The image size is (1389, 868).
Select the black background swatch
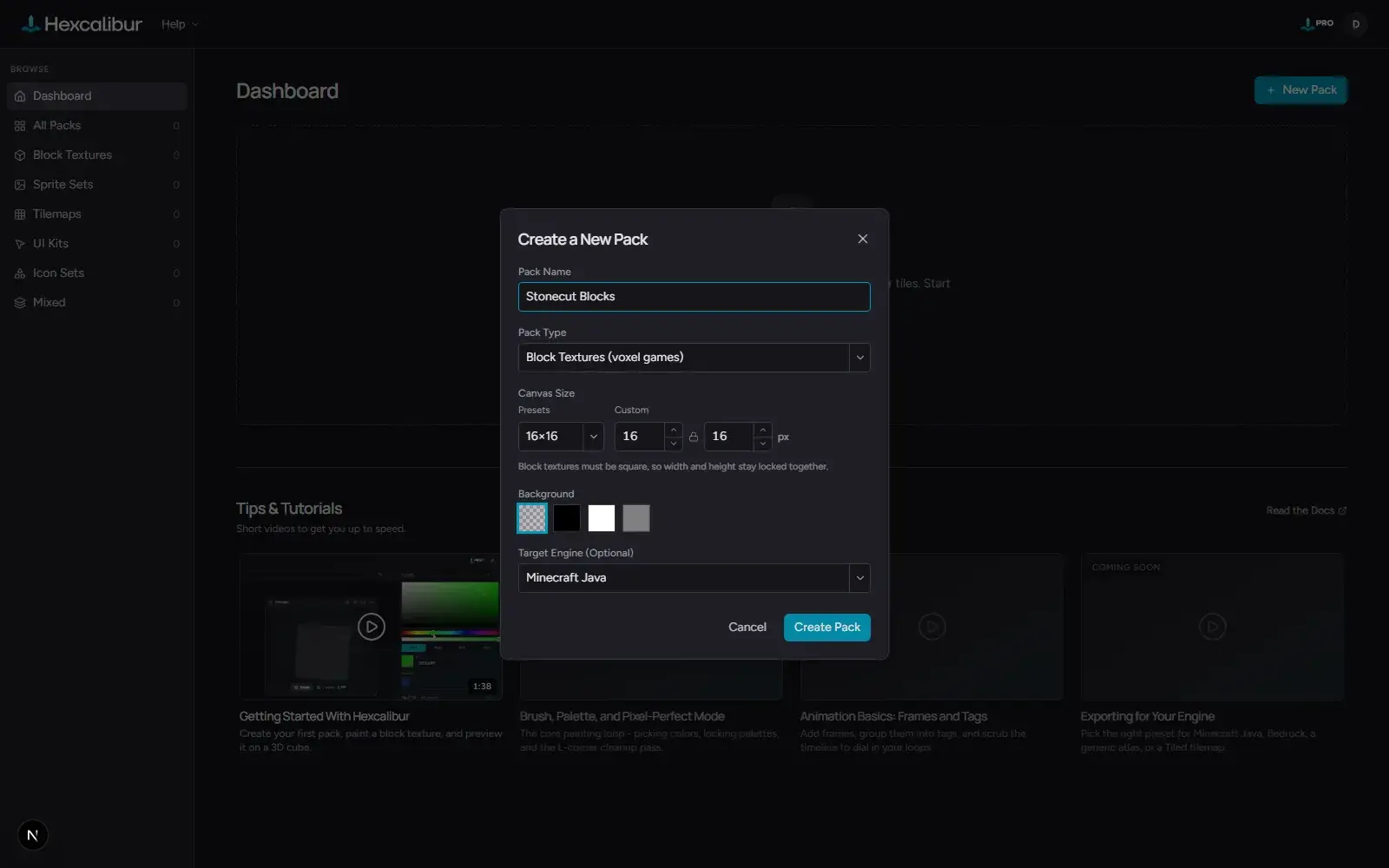[567, 518]
